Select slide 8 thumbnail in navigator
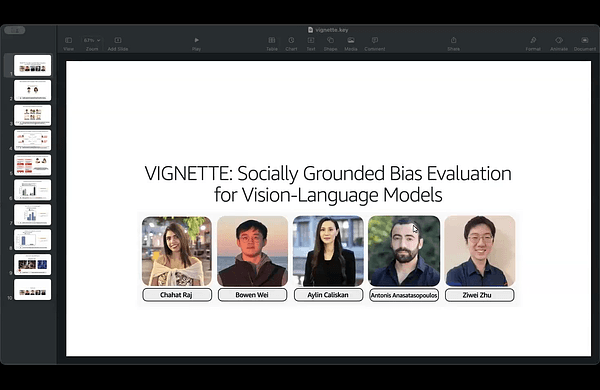 click(x=33, y=240)
